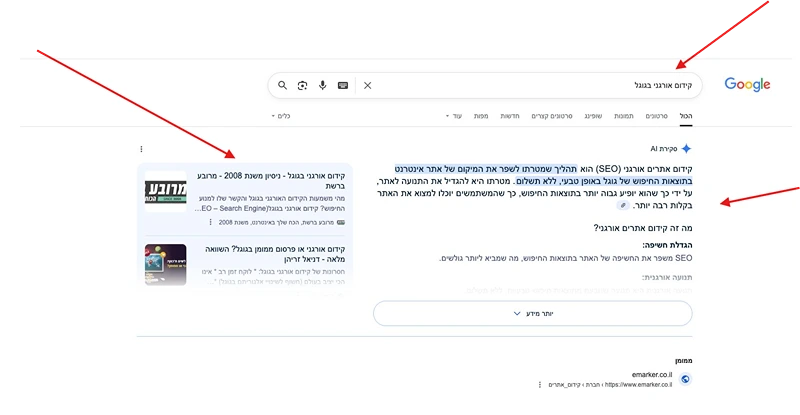Viewport: 800px width, 415px height.
Task: Click the דניאל זריהן article thumbnail
Action: (165, 264)
